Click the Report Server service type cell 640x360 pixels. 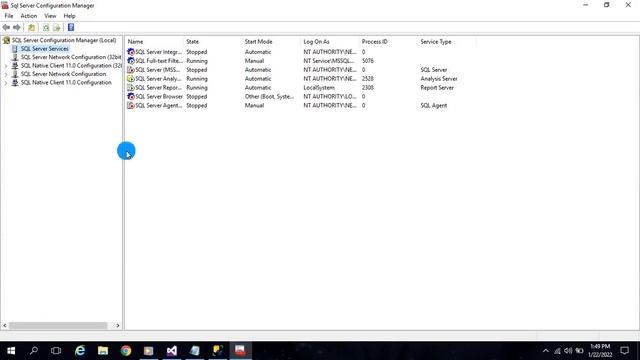pyautogui.click(x=437, y=88)
